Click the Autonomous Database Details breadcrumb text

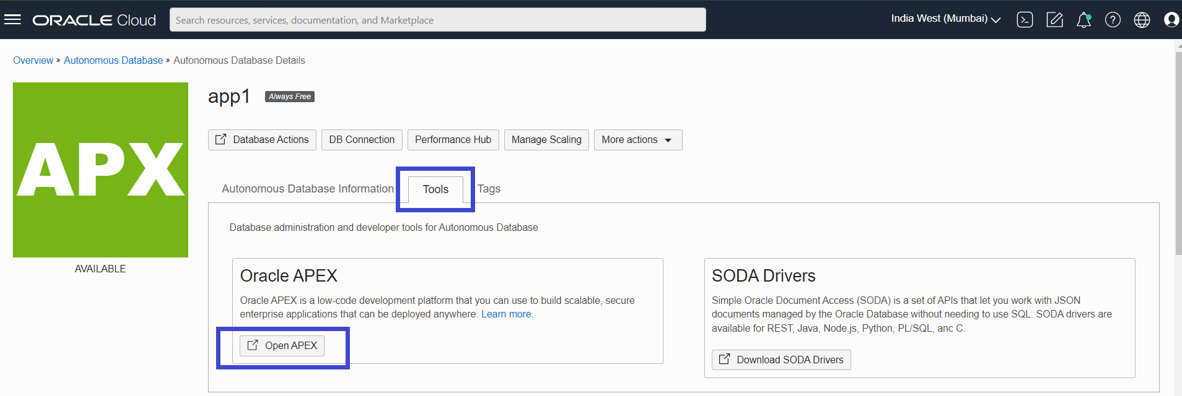click(239, 60)
